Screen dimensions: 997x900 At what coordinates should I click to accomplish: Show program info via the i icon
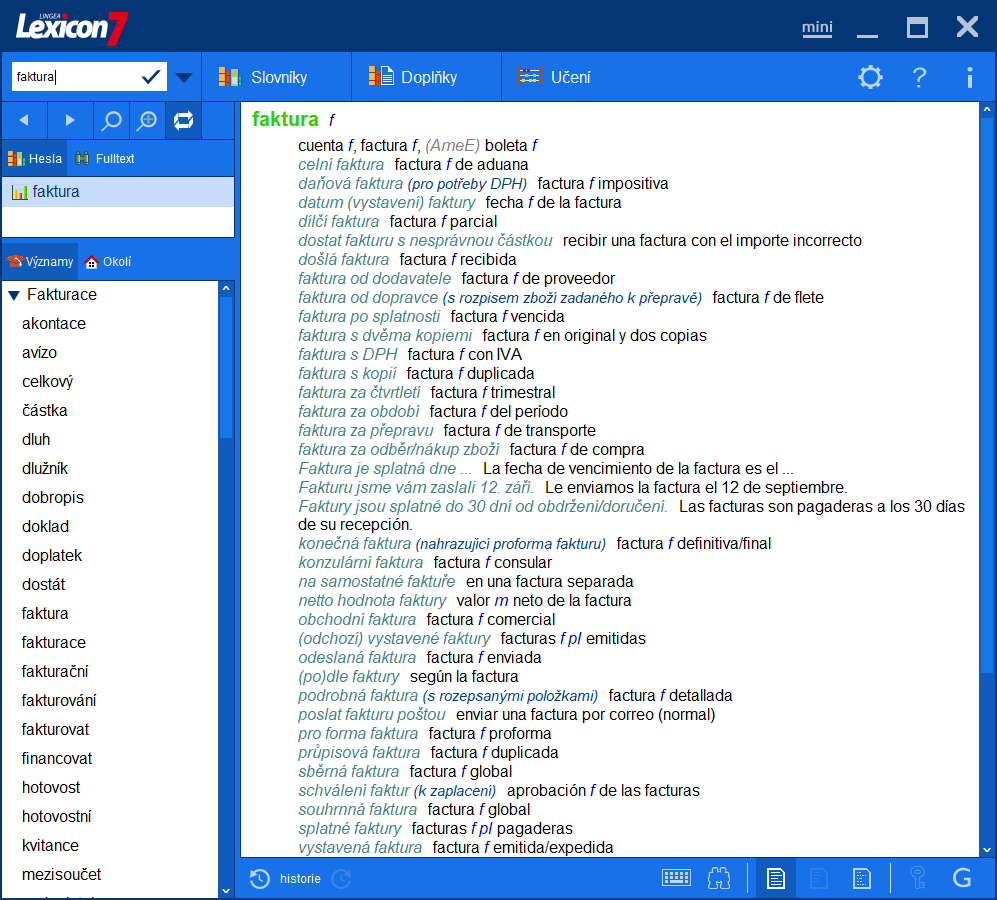tap(969, 77)
